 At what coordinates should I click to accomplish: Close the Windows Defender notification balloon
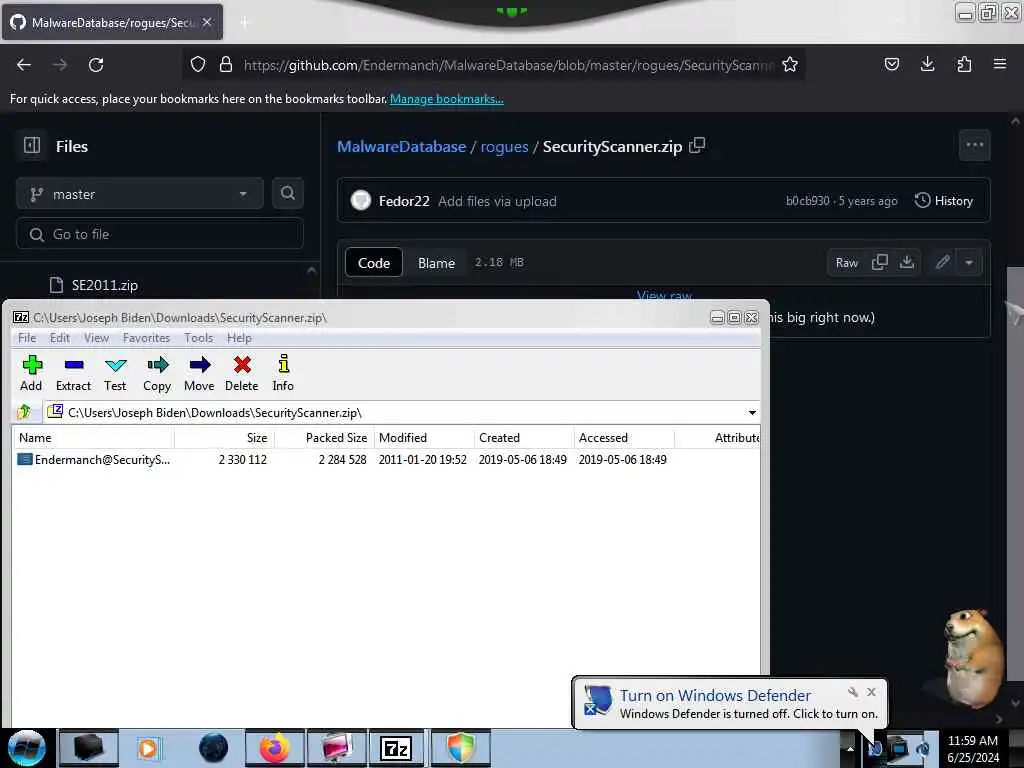[x=871, y=692]
